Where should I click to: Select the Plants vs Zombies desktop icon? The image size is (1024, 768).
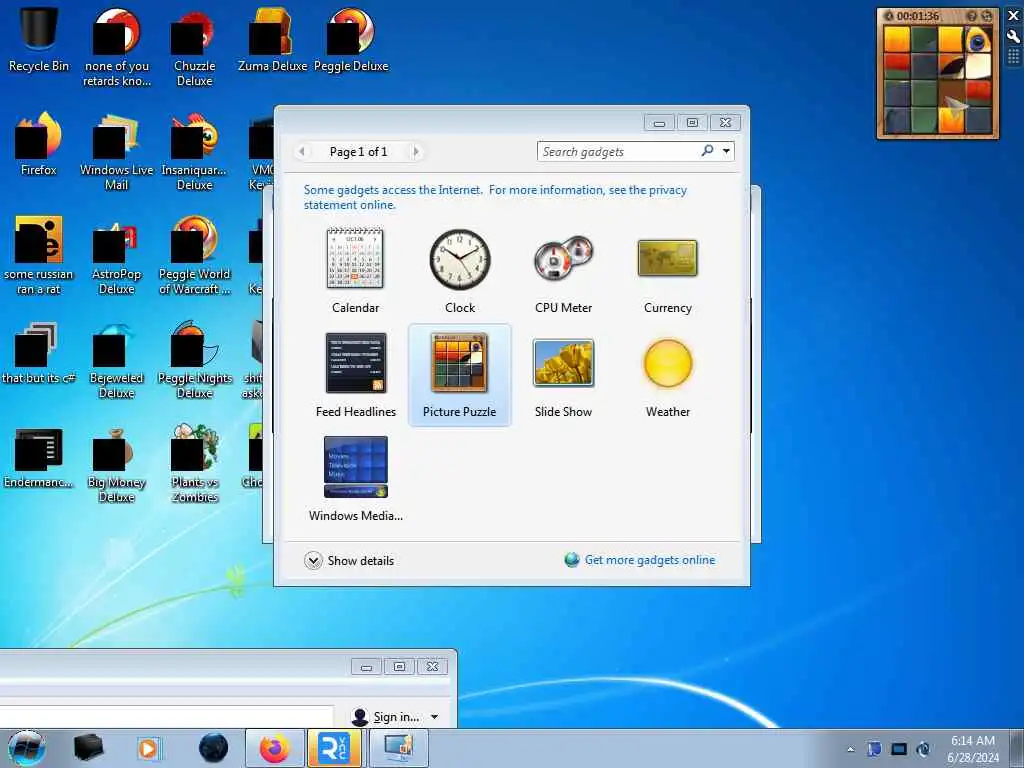tap(195, 465)
